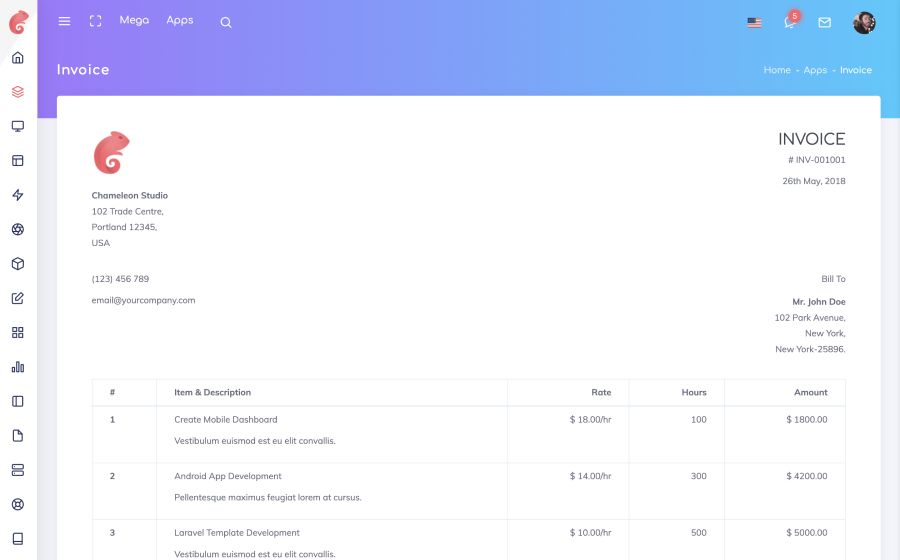Click the Apps breadcrumb link

point(815,70)
